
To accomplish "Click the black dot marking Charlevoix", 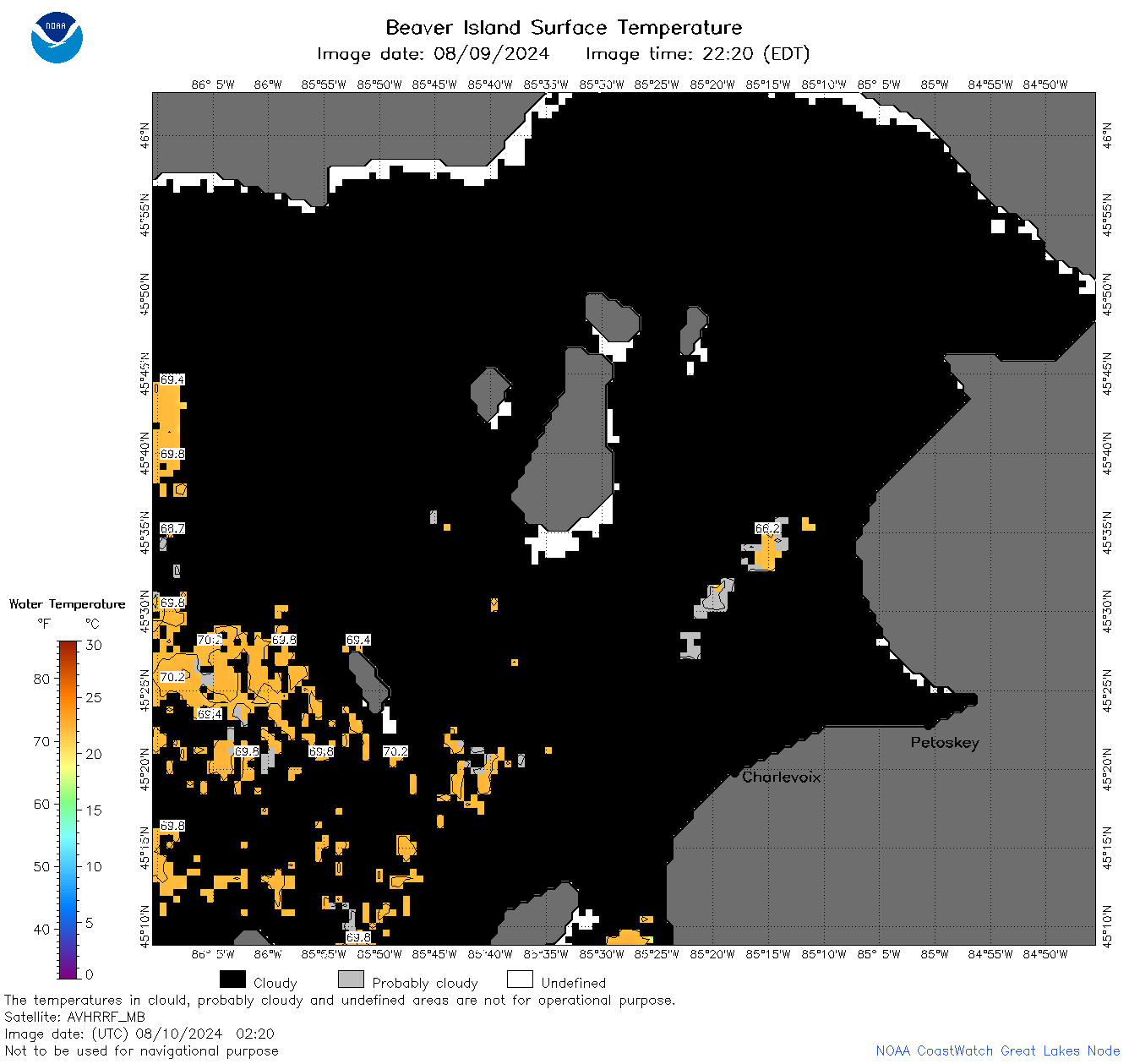I will (734, 773).
